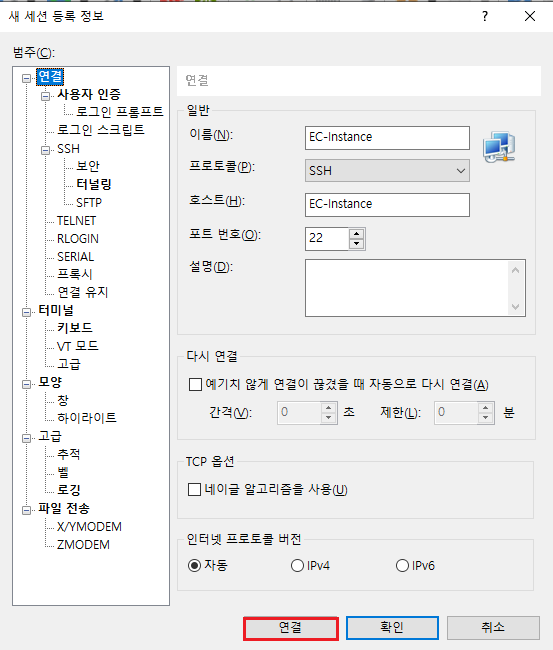Viewport: 553px width, 650px height.
Task: Open 로그인 프롬프트 settings
Action: [120, 112]
